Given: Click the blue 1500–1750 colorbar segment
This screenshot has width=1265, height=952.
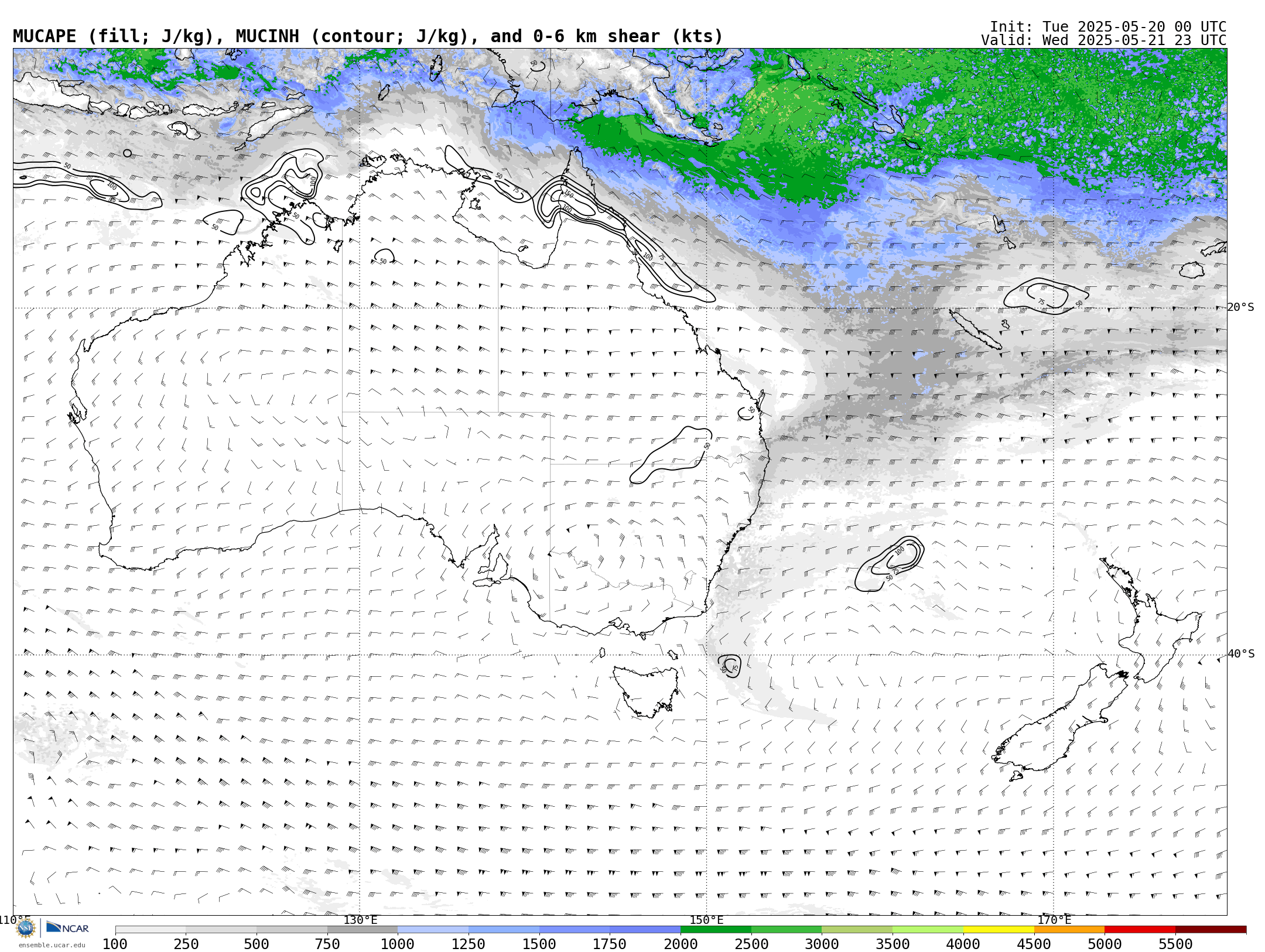Looking at the screenshot, I should 575,930.
